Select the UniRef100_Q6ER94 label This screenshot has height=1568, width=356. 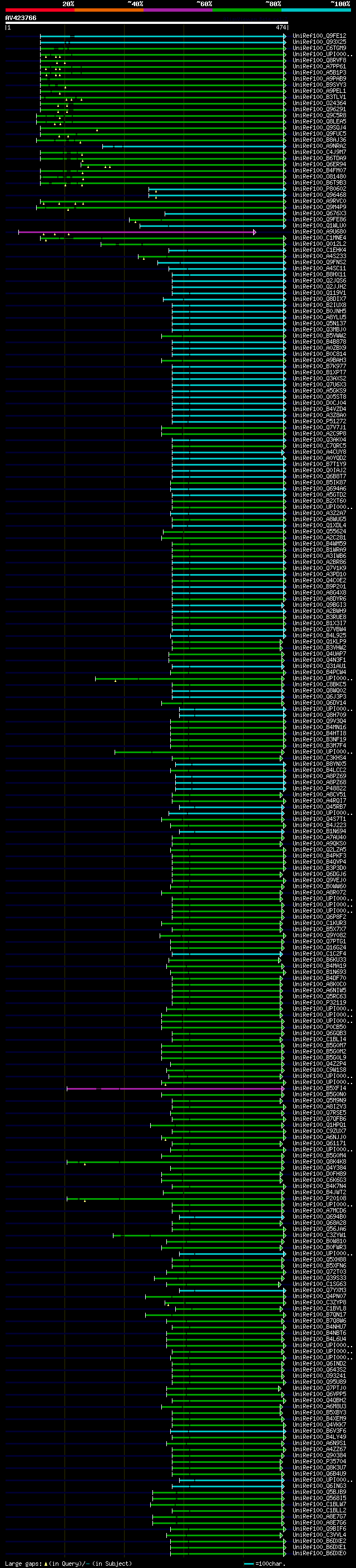point(319,164)
